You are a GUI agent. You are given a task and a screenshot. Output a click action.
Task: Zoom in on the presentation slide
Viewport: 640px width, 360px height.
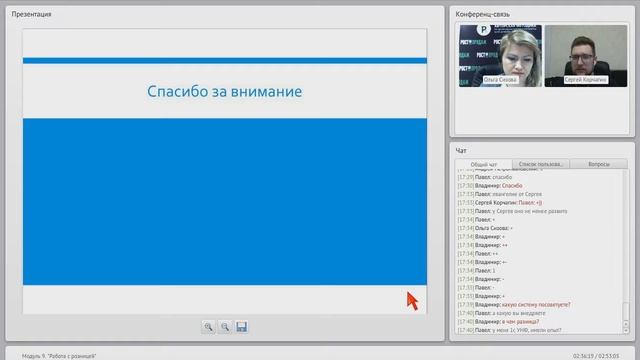click(x=209, y=327)
